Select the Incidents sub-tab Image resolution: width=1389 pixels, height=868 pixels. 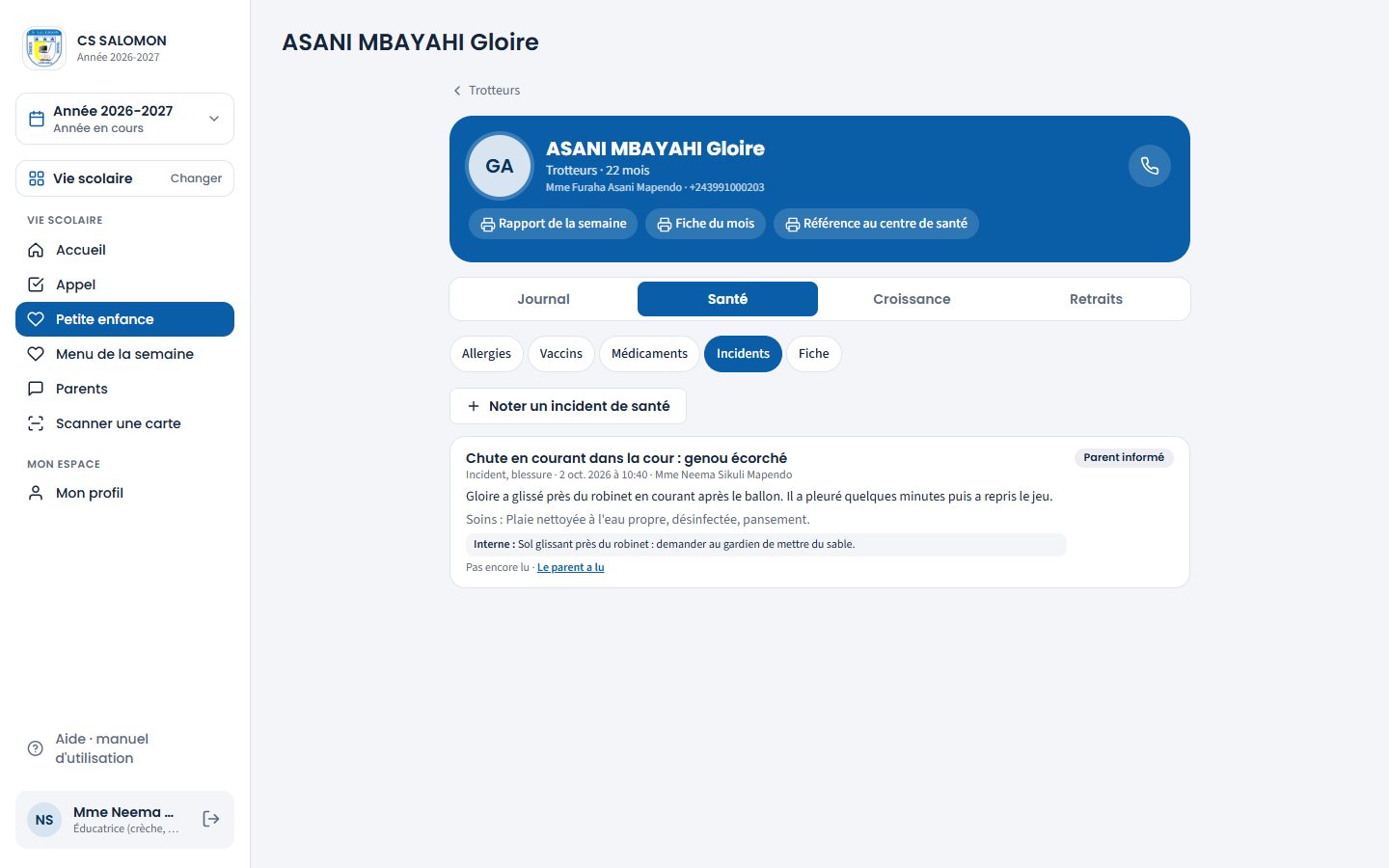tap(743, 354)
